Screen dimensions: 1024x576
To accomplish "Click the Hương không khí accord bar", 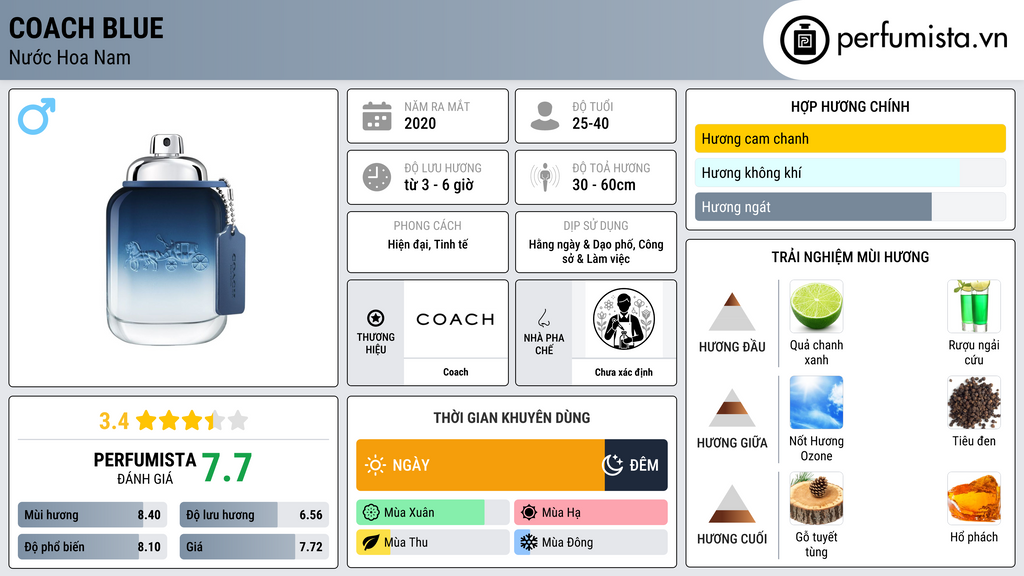I will point(850,173).
